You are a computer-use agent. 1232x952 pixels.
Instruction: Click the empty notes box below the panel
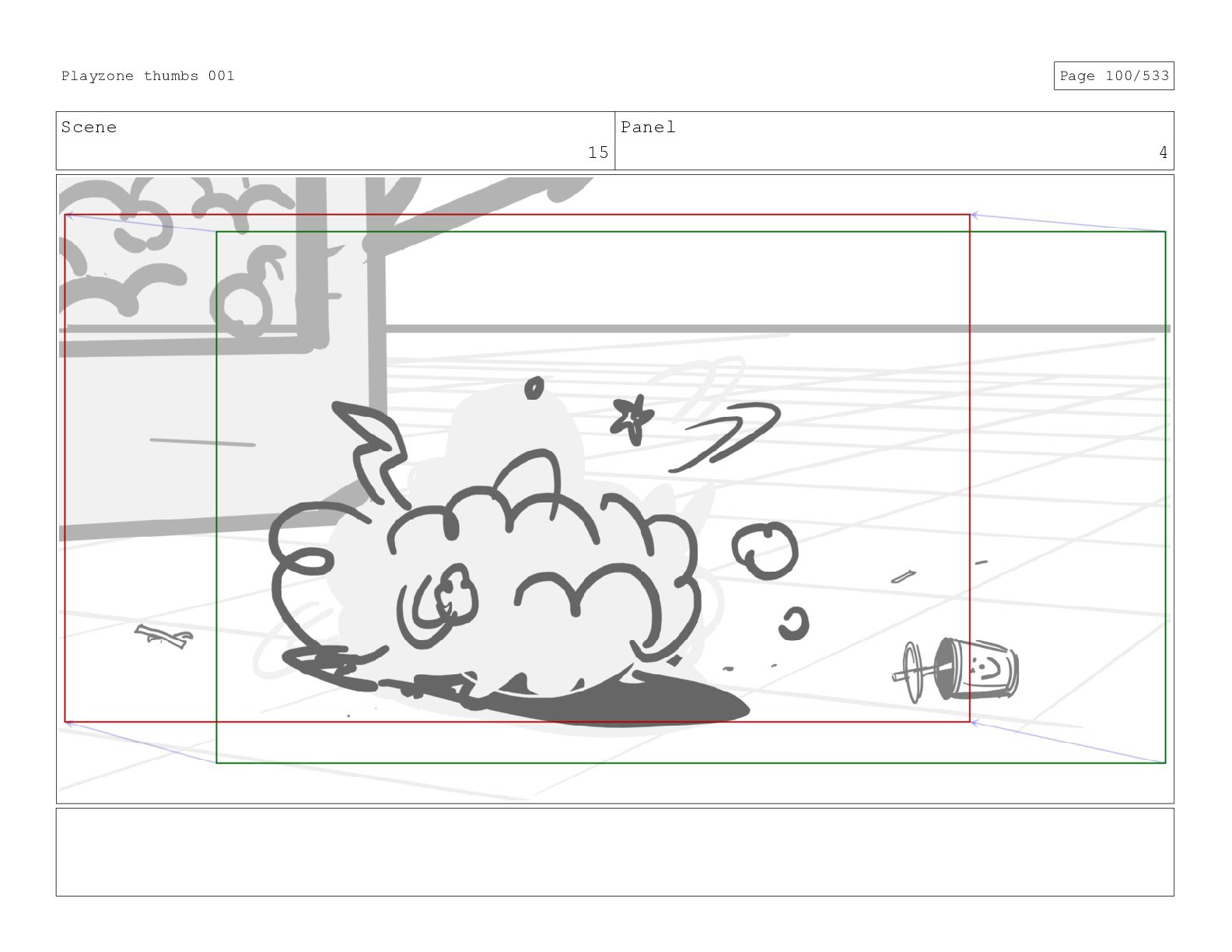[614, 852]
